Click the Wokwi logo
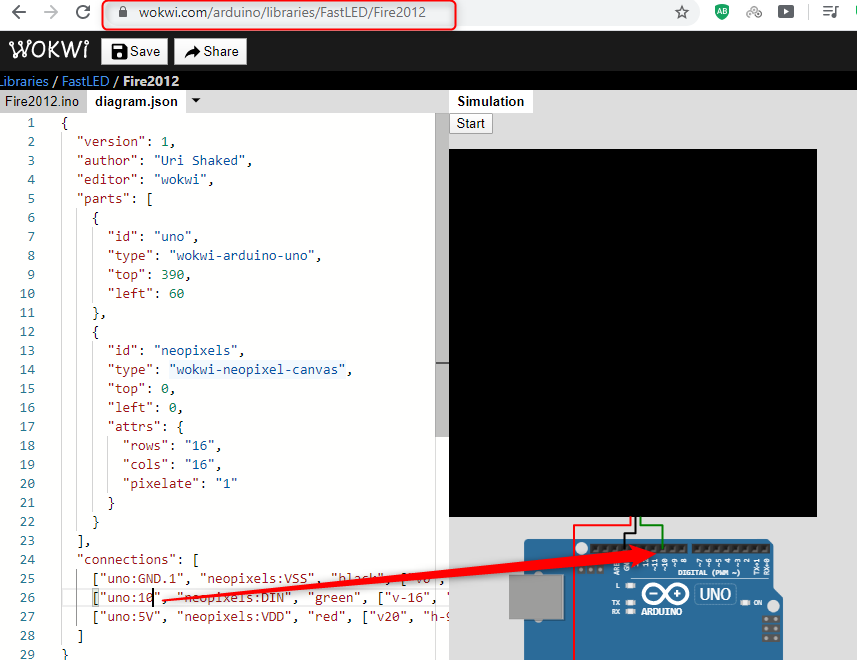Image resolution: width=857 pixels, height=660 pixels. (48, 48)
